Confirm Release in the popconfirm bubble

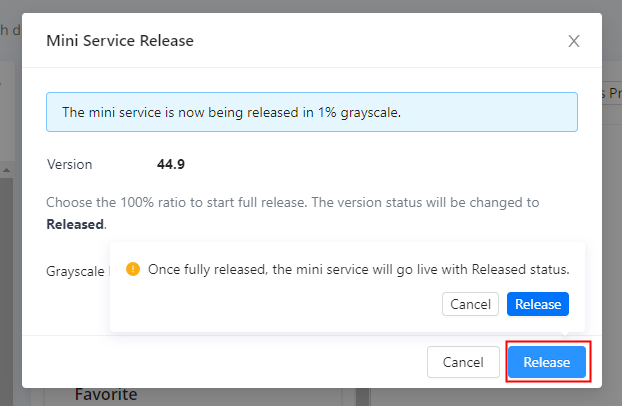[538, 304]
